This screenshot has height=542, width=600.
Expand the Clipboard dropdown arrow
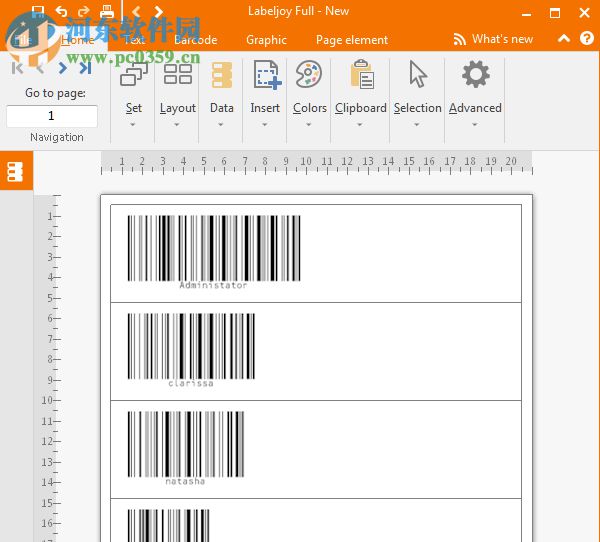[360, 124]
